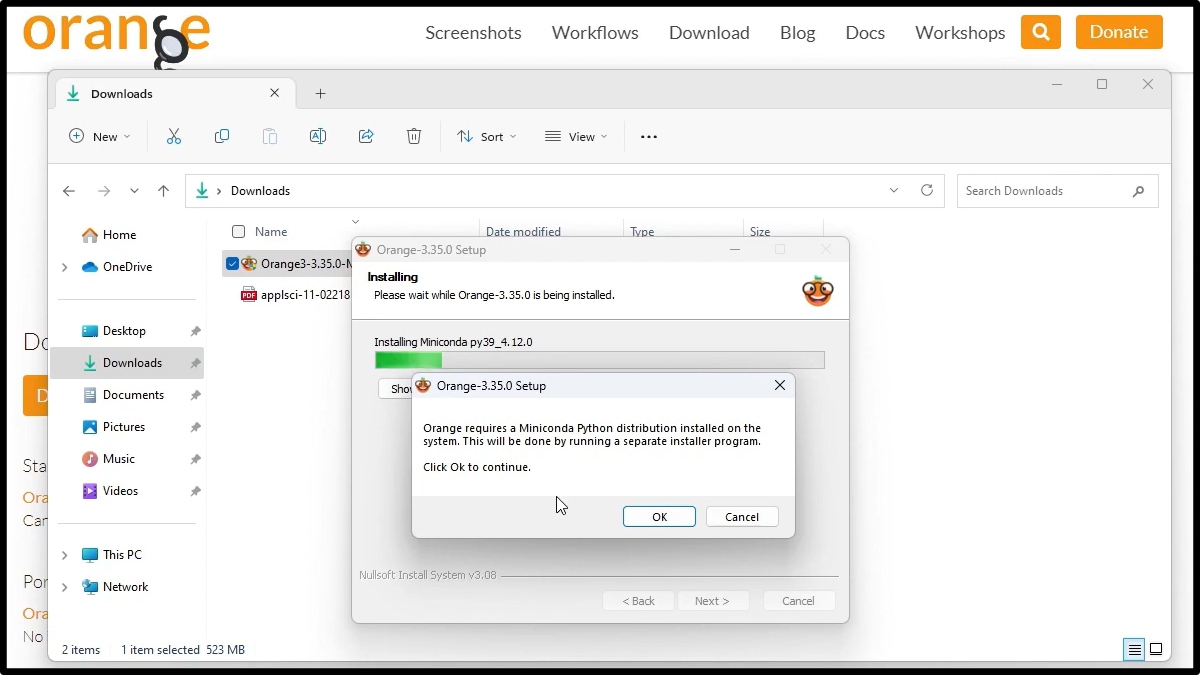The width and height of the screenshot is (1200, 675).
Task: Select Network in the navigation pane
Action: click(125, 587)
